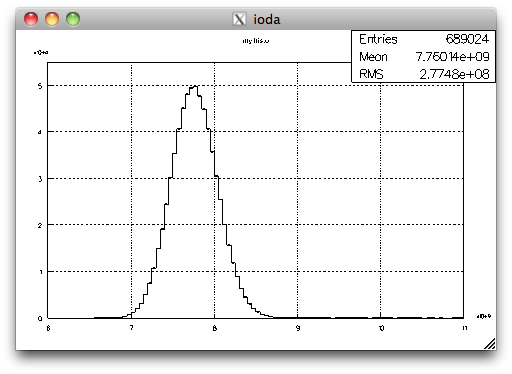Click the x-axis tick label 7
This screenshot has height=374, width=512.
coord(131,328)
